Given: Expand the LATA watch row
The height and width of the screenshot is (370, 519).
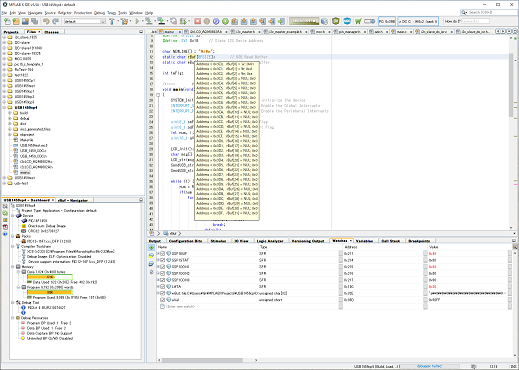Looking at the screenshot, I should point(158,287).
